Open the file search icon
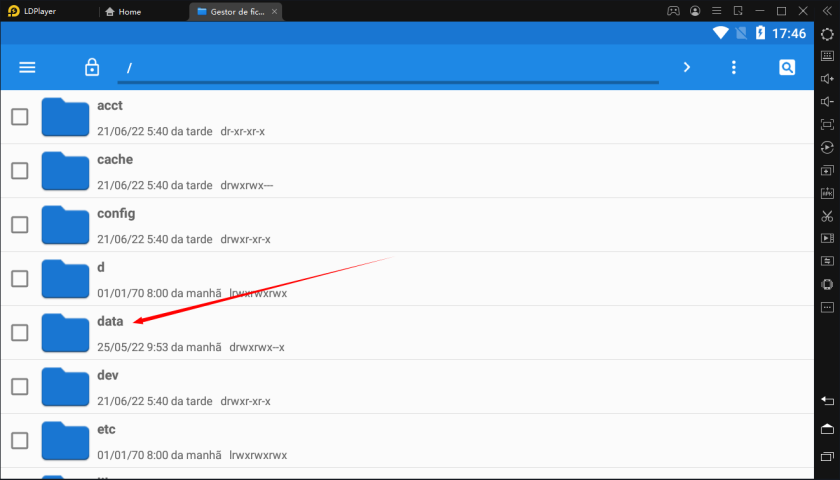840x480 pixels. coord(787,68)
